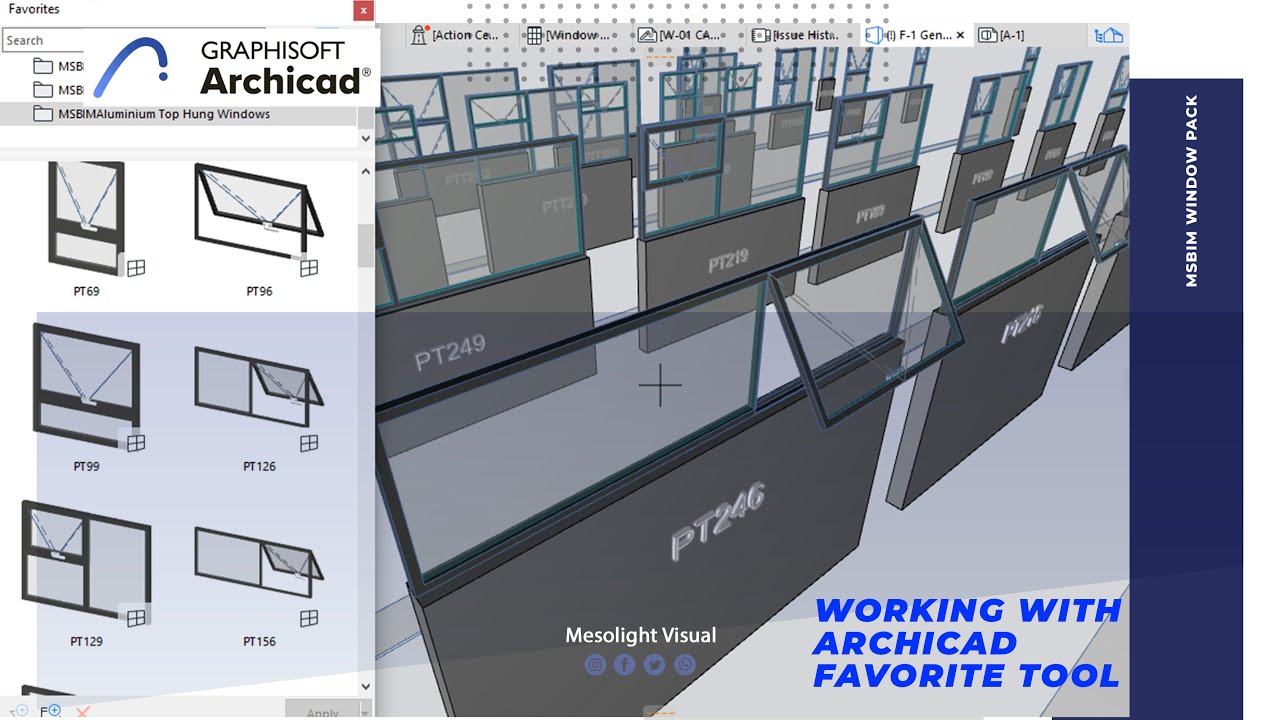Select the PT99 window favorite thumbnail
1280x720 pixels.
(x=86, y=385)
